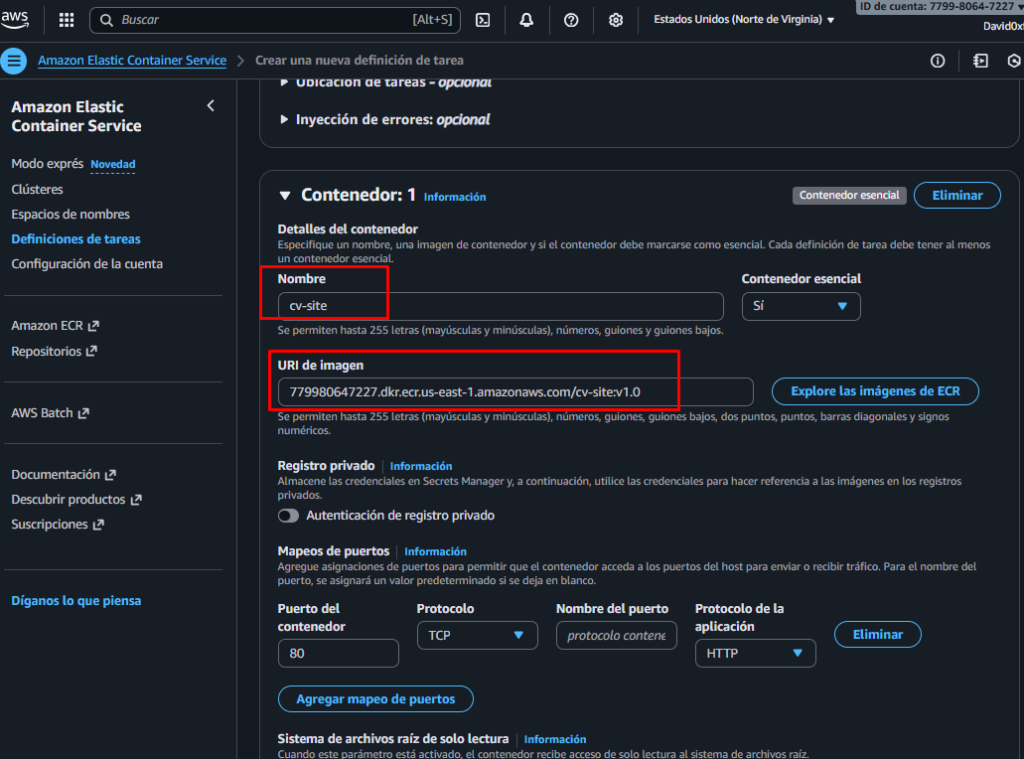Screen dimensions: 1024x759
Task: Open the help question mark icon
Action: coord(571,20)
